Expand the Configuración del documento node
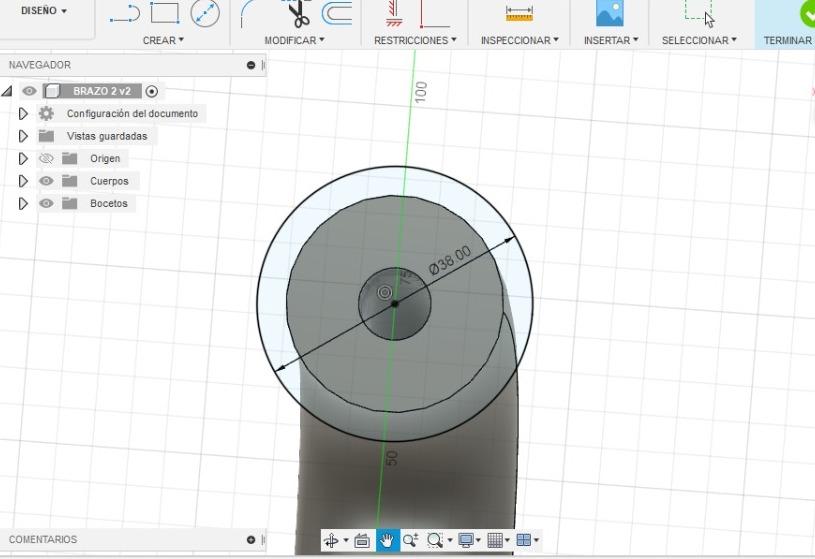The width and height of the screenshot is (815, 559). point(23,113)
